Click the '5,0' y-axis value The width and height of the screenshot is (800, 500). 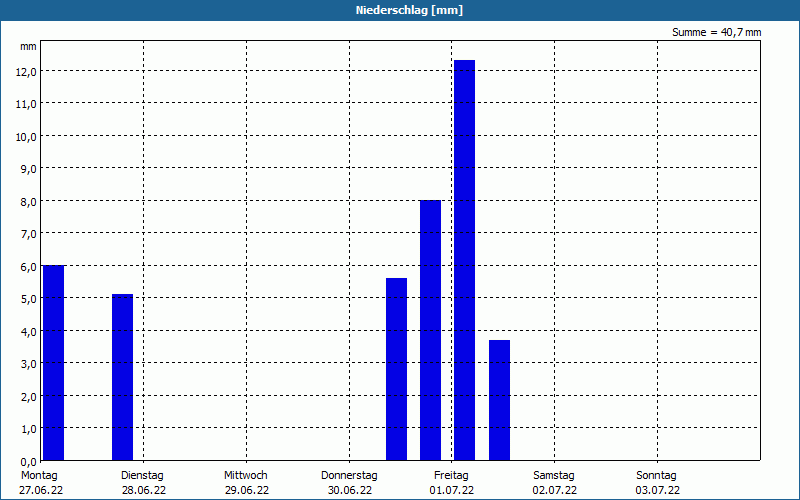click(29, 299)
